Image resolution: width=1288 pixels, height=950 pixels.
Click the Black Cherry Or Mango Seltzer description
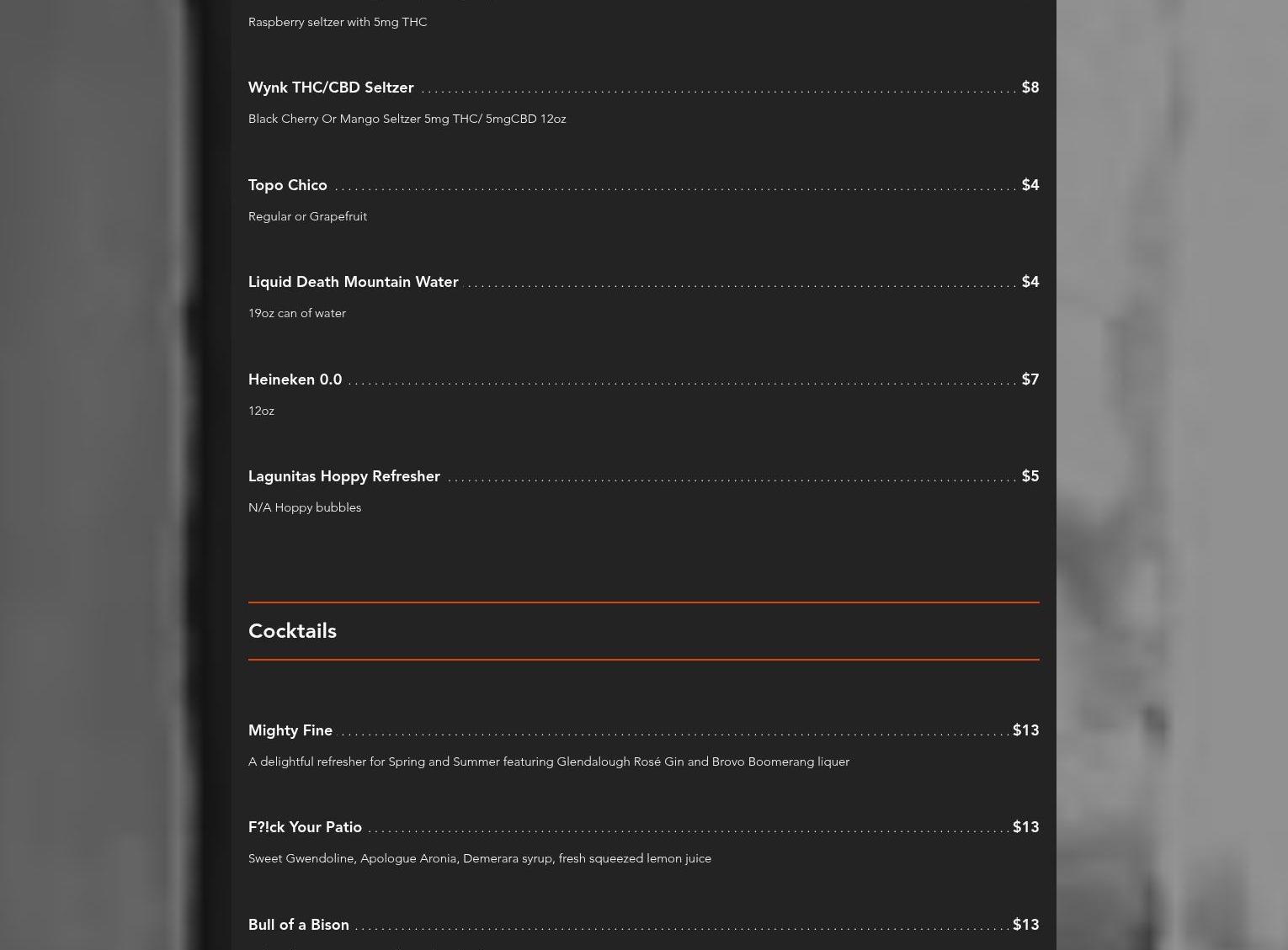tap(407, 119)
